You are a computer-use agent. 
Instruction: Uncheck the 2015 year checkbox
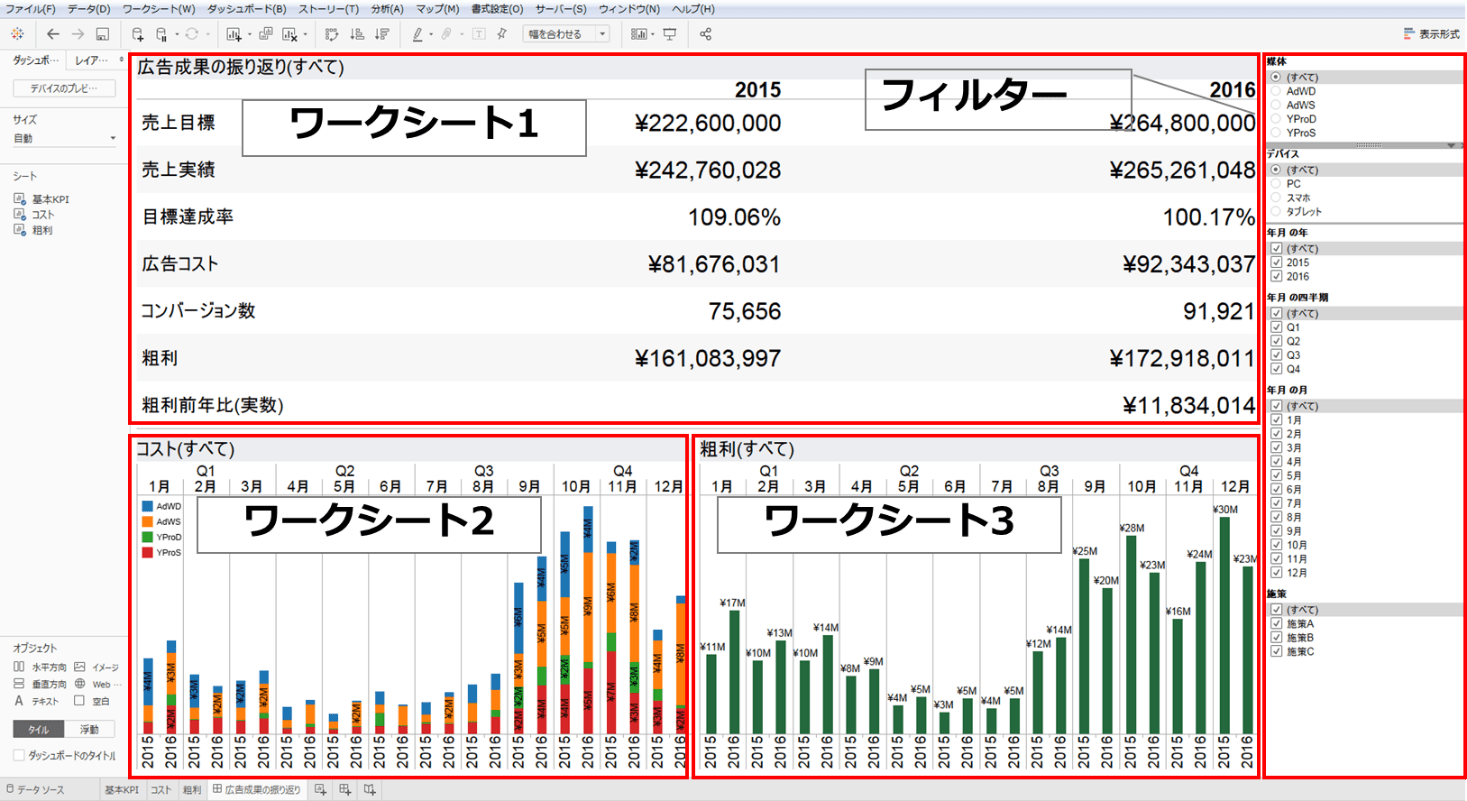point(1275,262)
